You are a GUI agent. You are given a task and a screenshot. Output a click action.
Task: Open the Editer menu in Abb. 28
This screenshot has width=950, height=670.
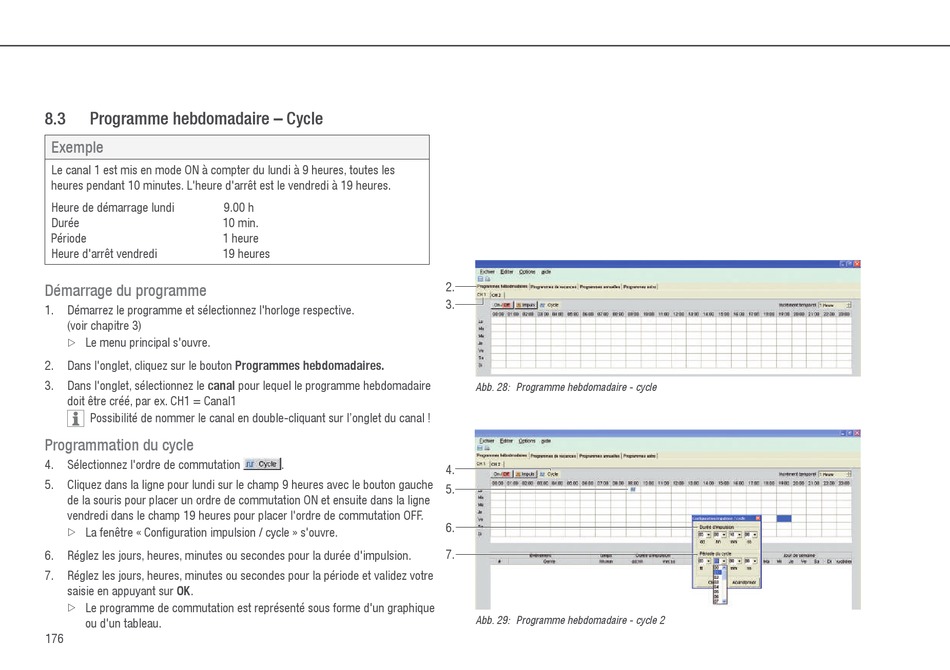coord(507,272)
